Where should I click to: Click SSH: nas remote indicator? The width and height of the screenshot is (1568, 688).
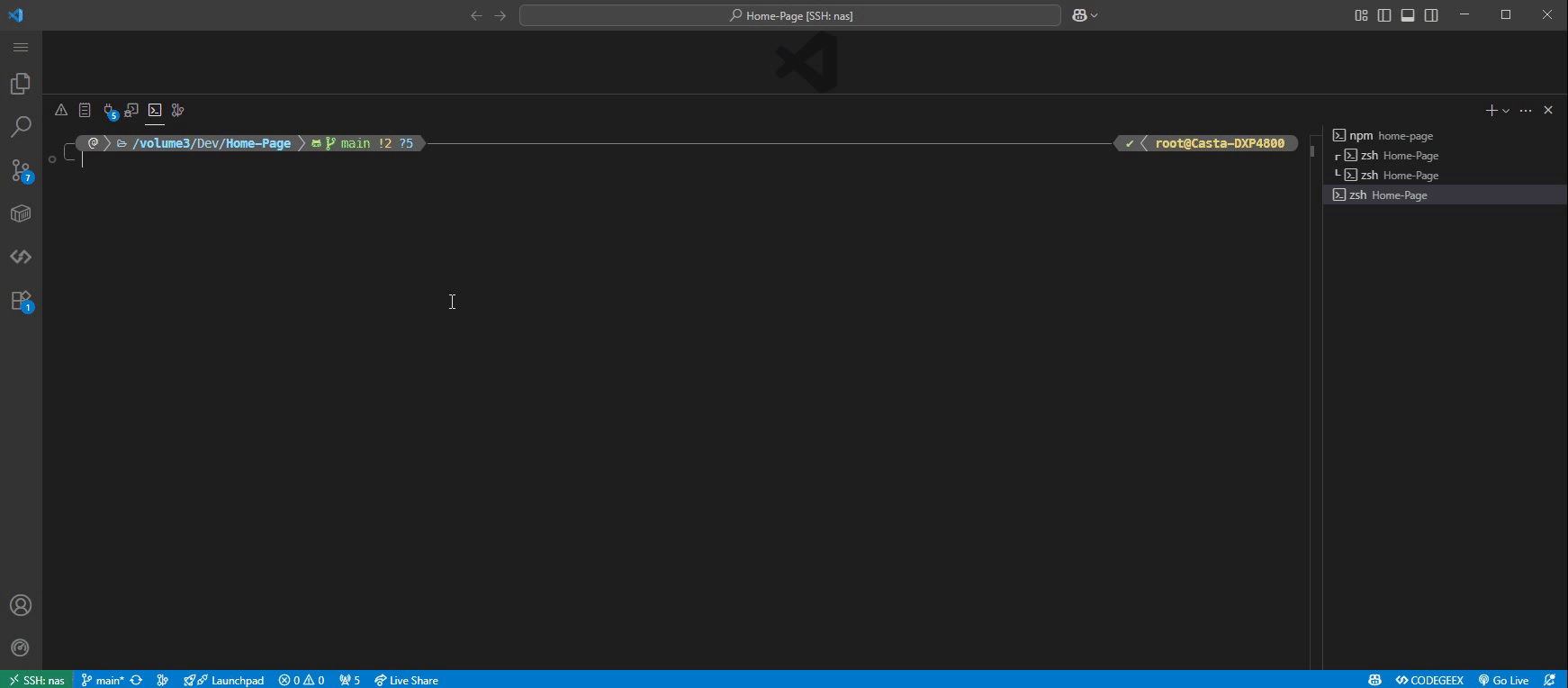pos(37,680)
